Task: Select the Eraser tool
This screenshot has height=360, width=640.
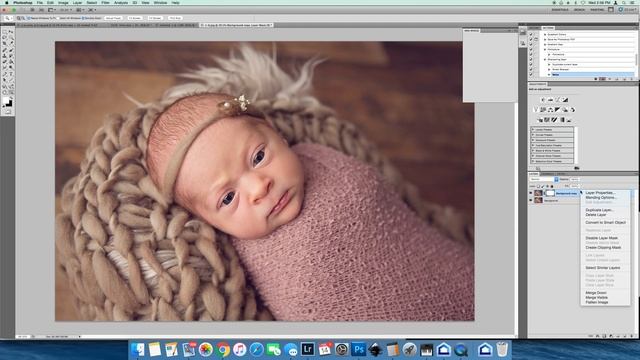Action: tap(4, 62)
